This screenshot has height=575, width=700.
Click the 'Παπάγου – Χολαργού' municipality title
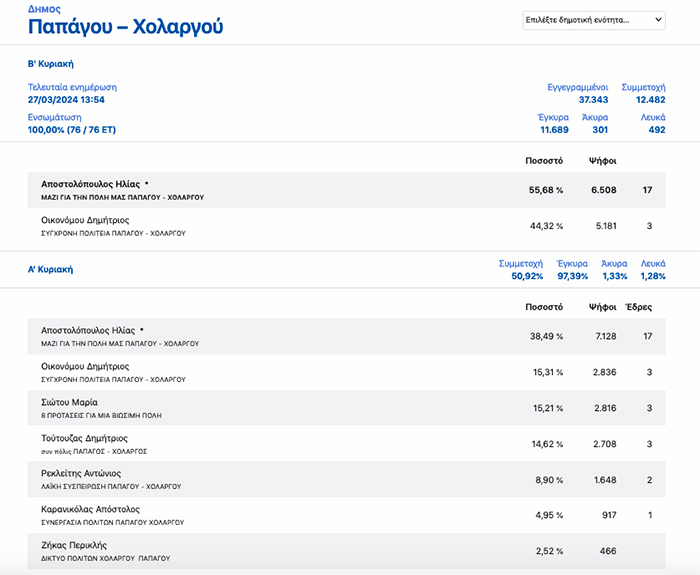click(x=125, y=27)
